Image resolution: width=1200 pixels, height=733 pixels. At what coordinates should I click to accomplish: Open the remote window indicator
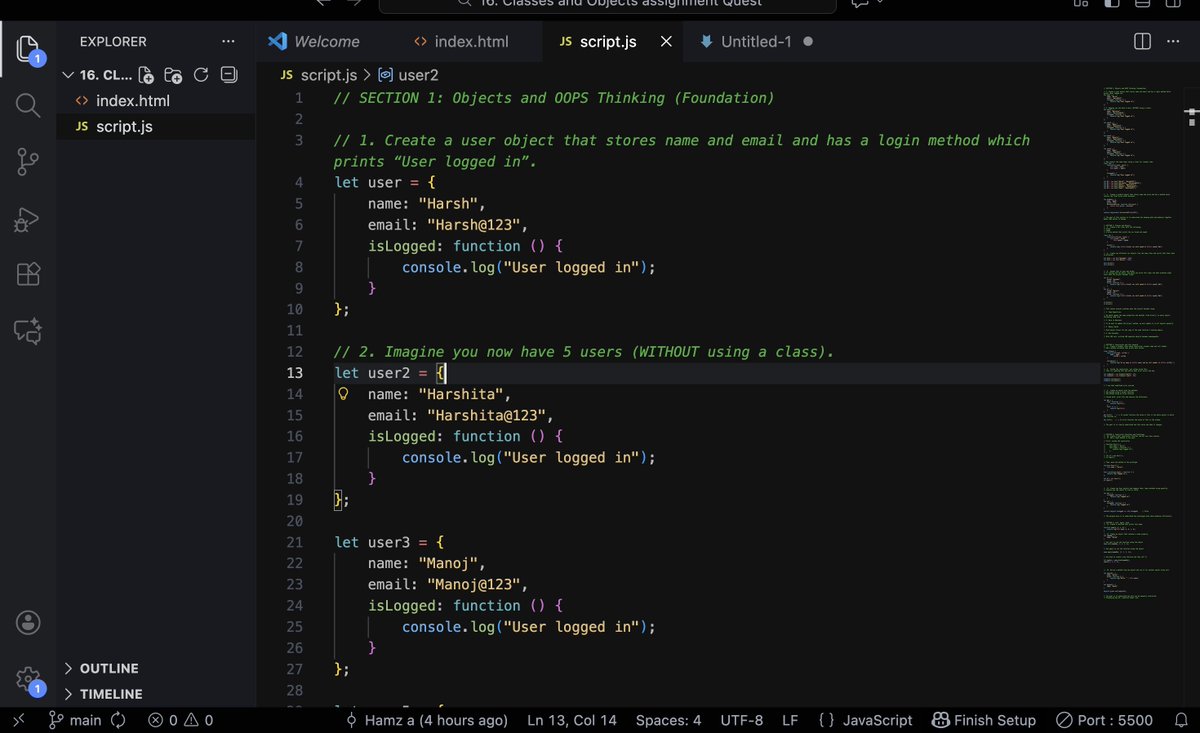pyautogui.click(x=18, y=720)
